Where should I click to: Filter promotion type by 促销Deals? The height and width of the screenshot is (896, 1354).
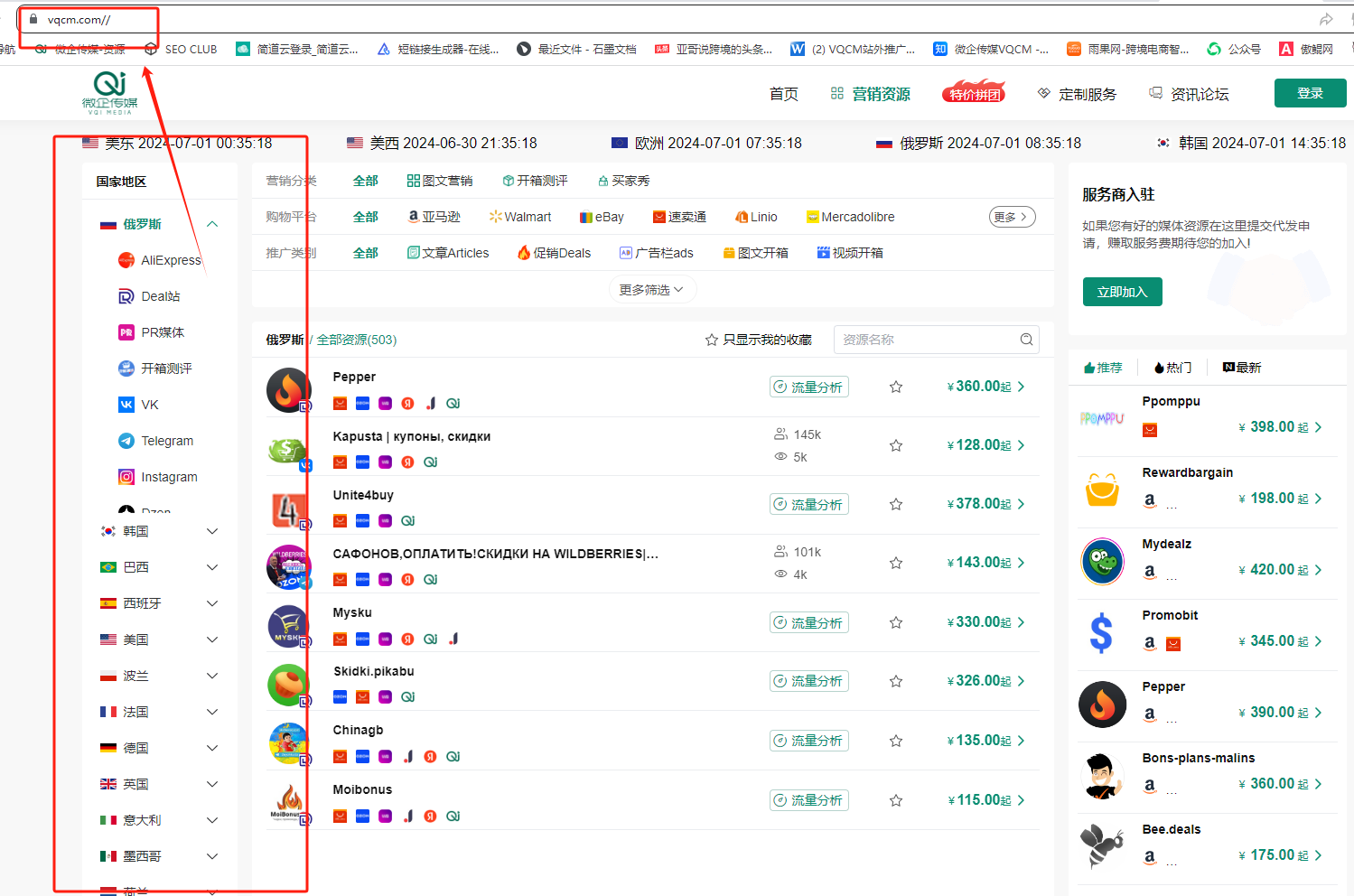(554, 253)
